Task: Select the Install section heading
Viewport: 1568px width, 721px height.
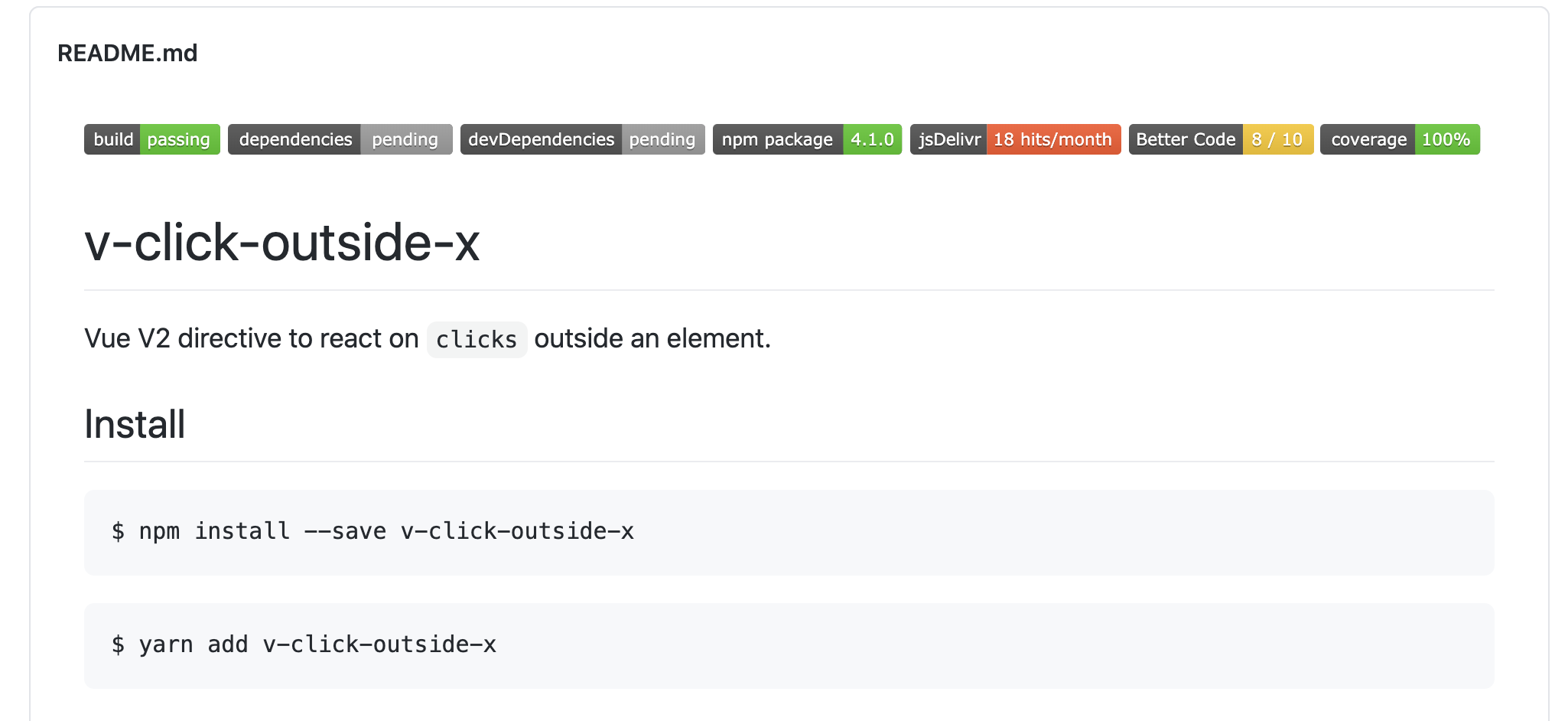Action: point(135,424)
